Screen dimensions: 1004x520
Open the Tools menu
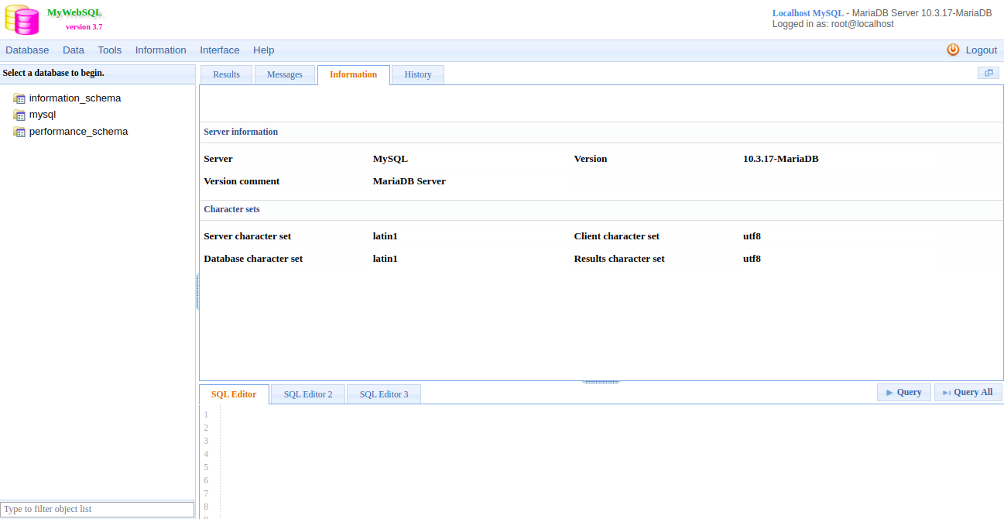[109, 50]
